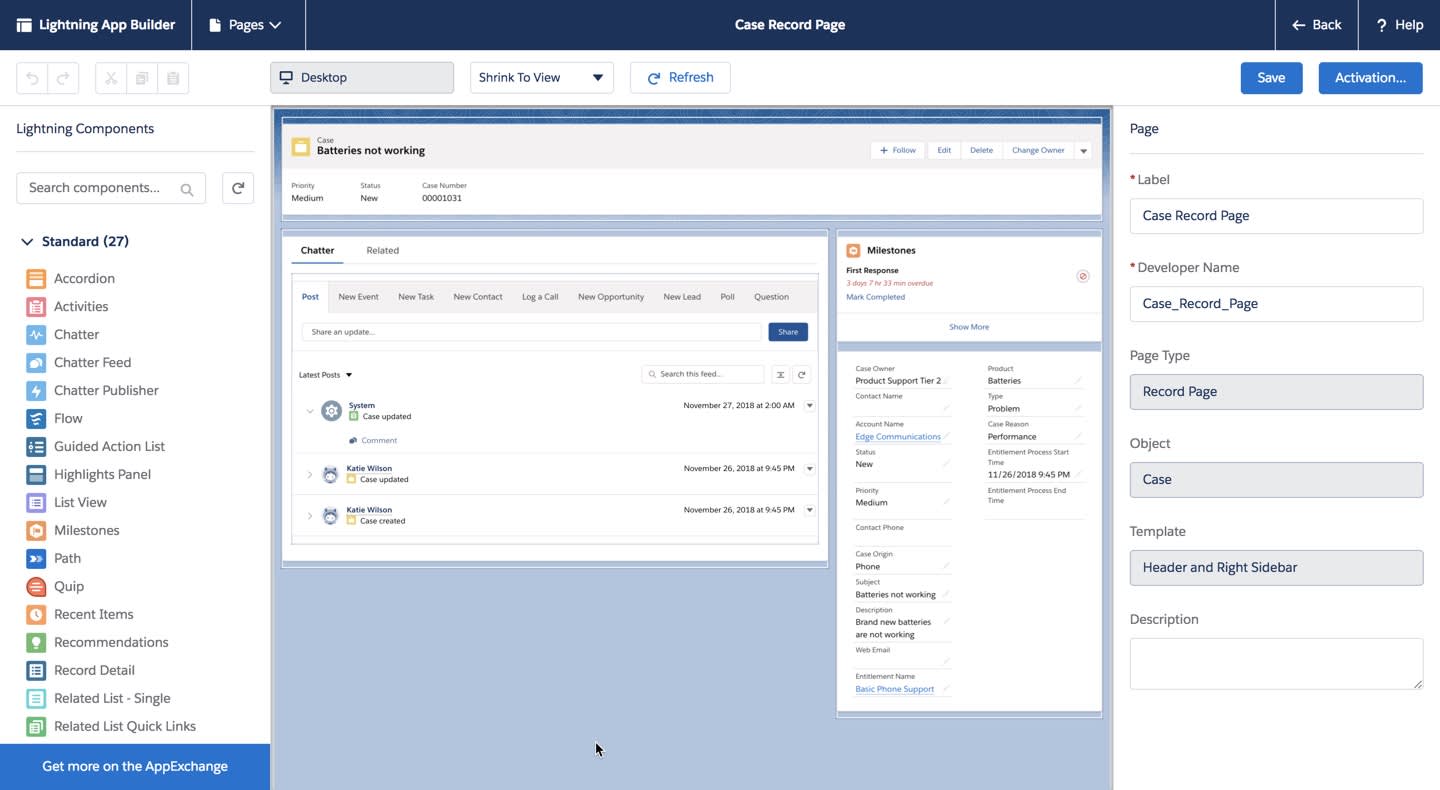Click the Redo arrow icon

click(63, 78)
